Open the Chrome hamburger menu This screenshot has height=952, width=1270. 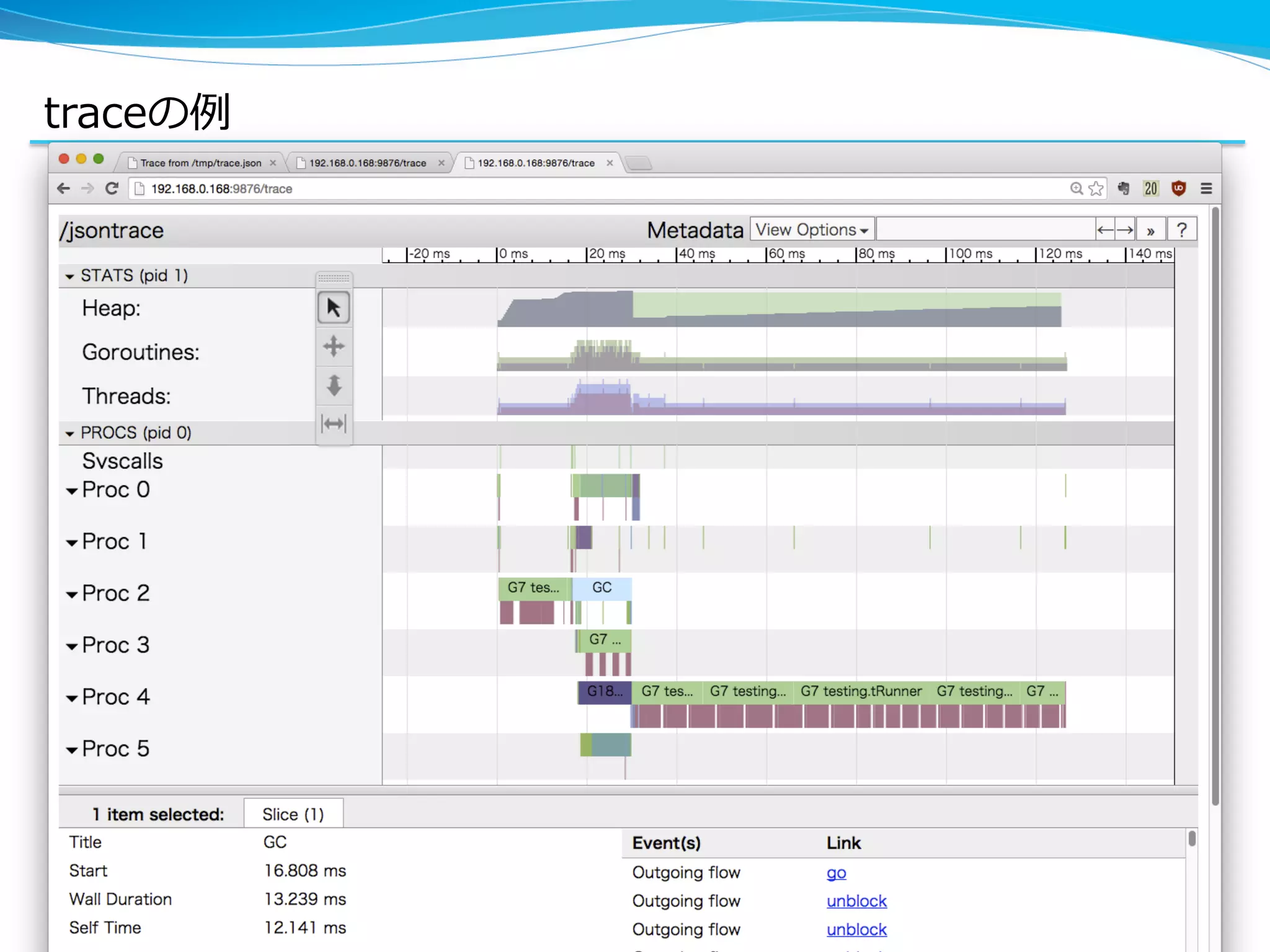(x=1206, y=188)
